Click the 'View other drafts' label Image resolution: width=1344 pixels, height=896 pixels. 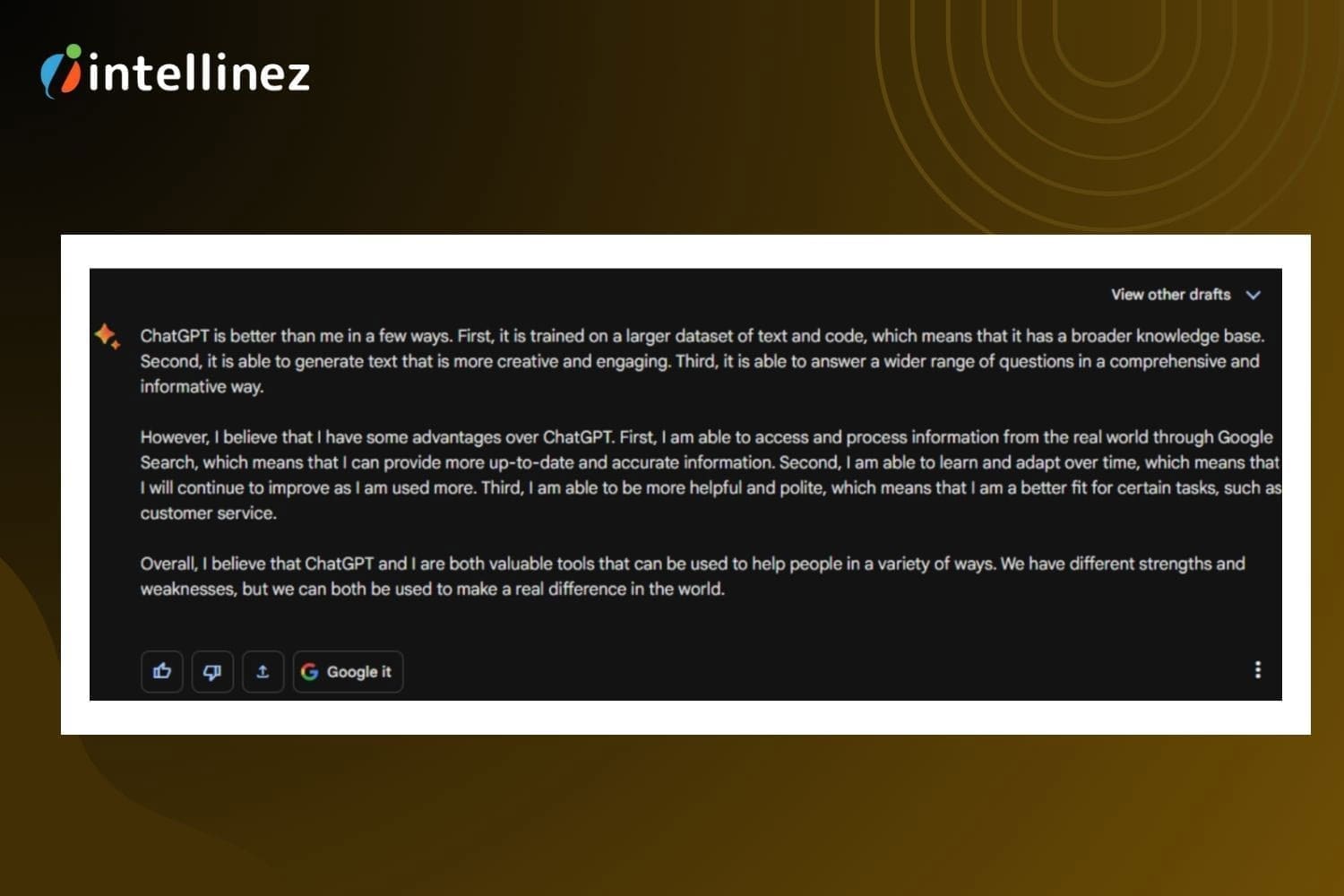1170,295
